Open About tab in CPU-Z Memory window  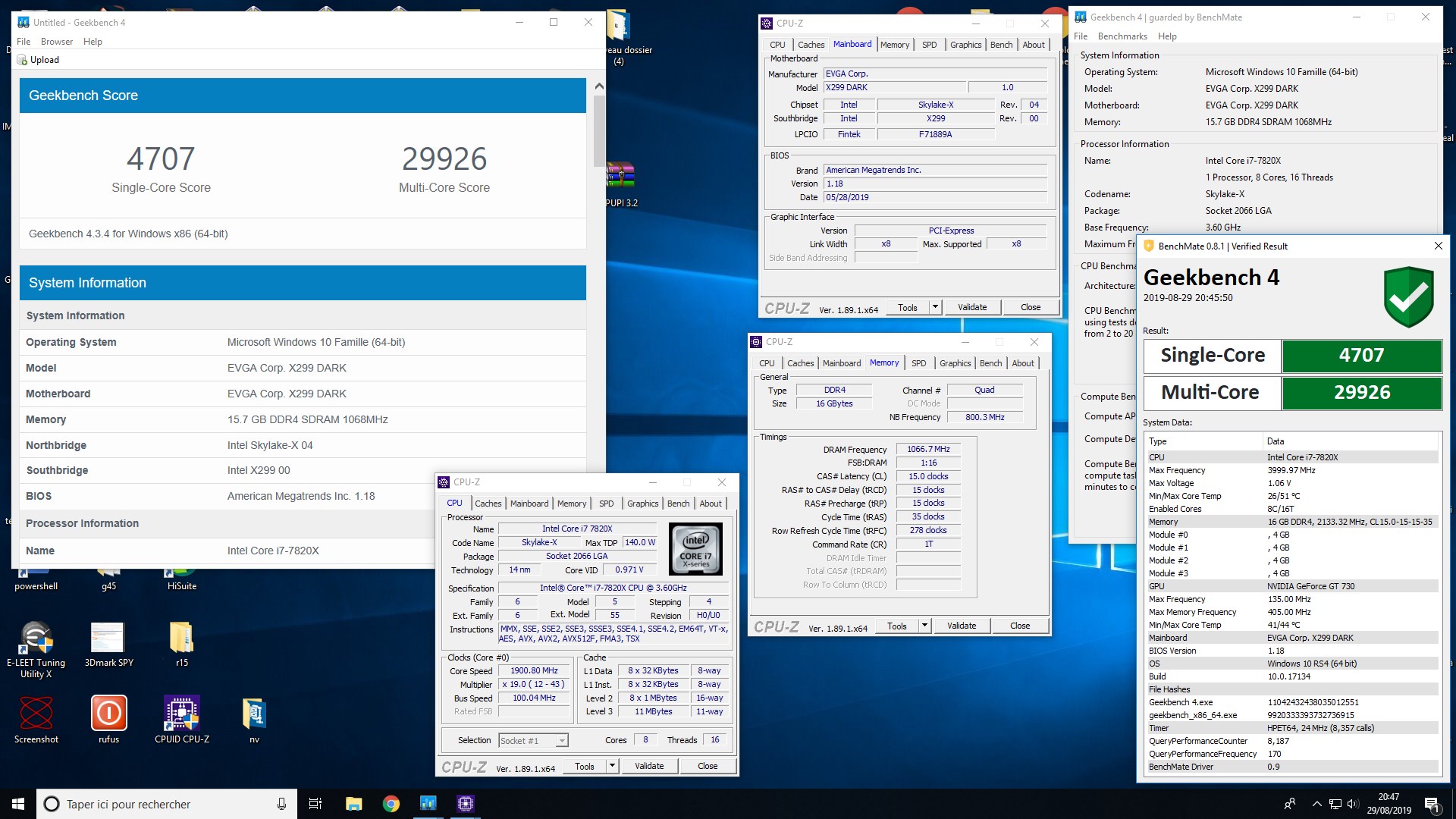1022,363
